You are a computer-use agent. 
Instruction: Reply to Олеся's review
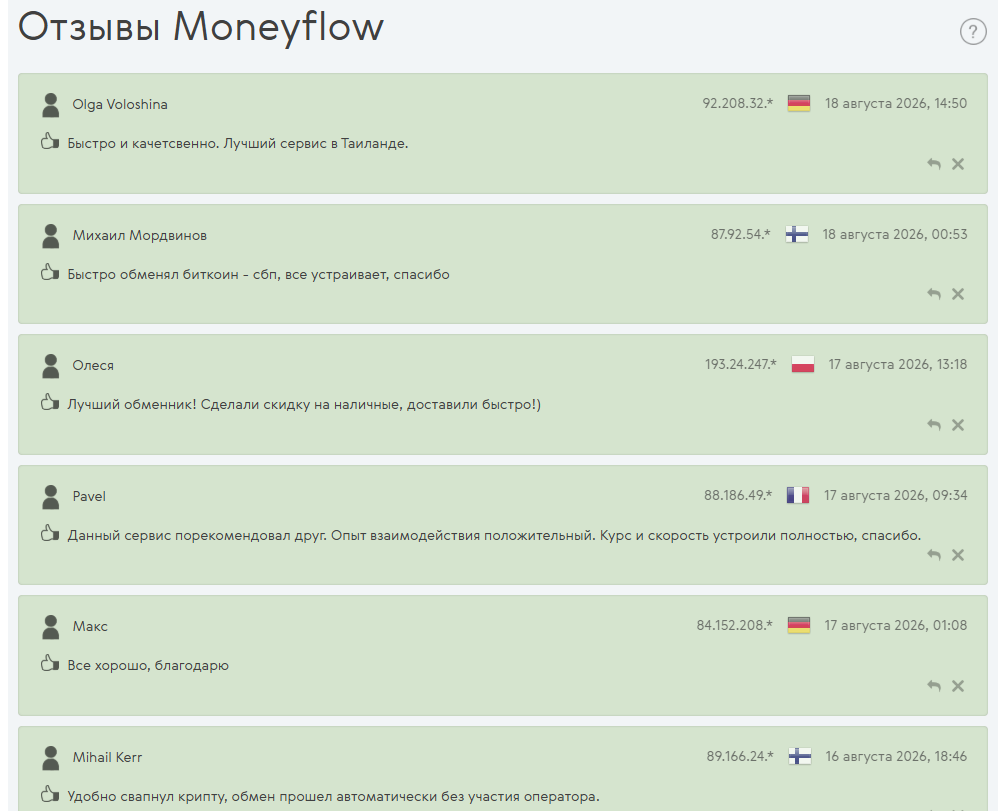934,425
